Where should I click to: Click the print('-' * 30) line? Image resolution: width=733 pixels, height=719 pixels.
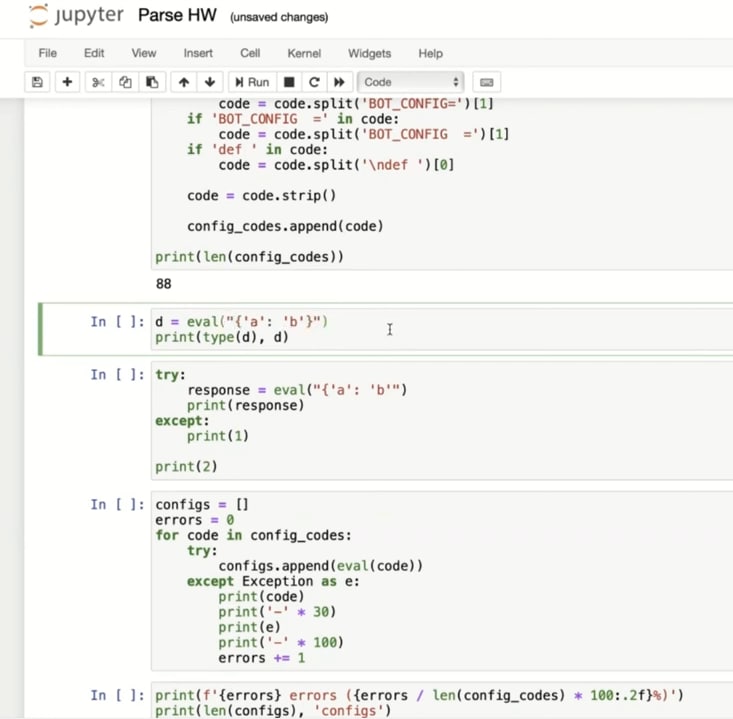[x=277, y=611]
